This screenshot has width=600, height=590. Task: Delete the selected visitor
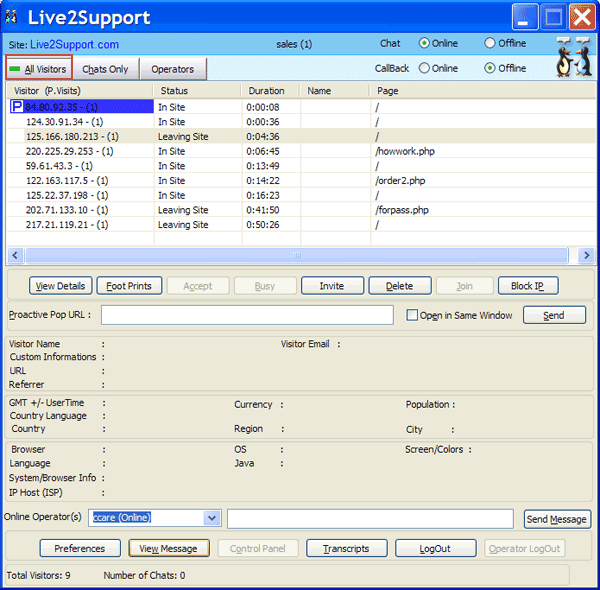tap(399, 286)
